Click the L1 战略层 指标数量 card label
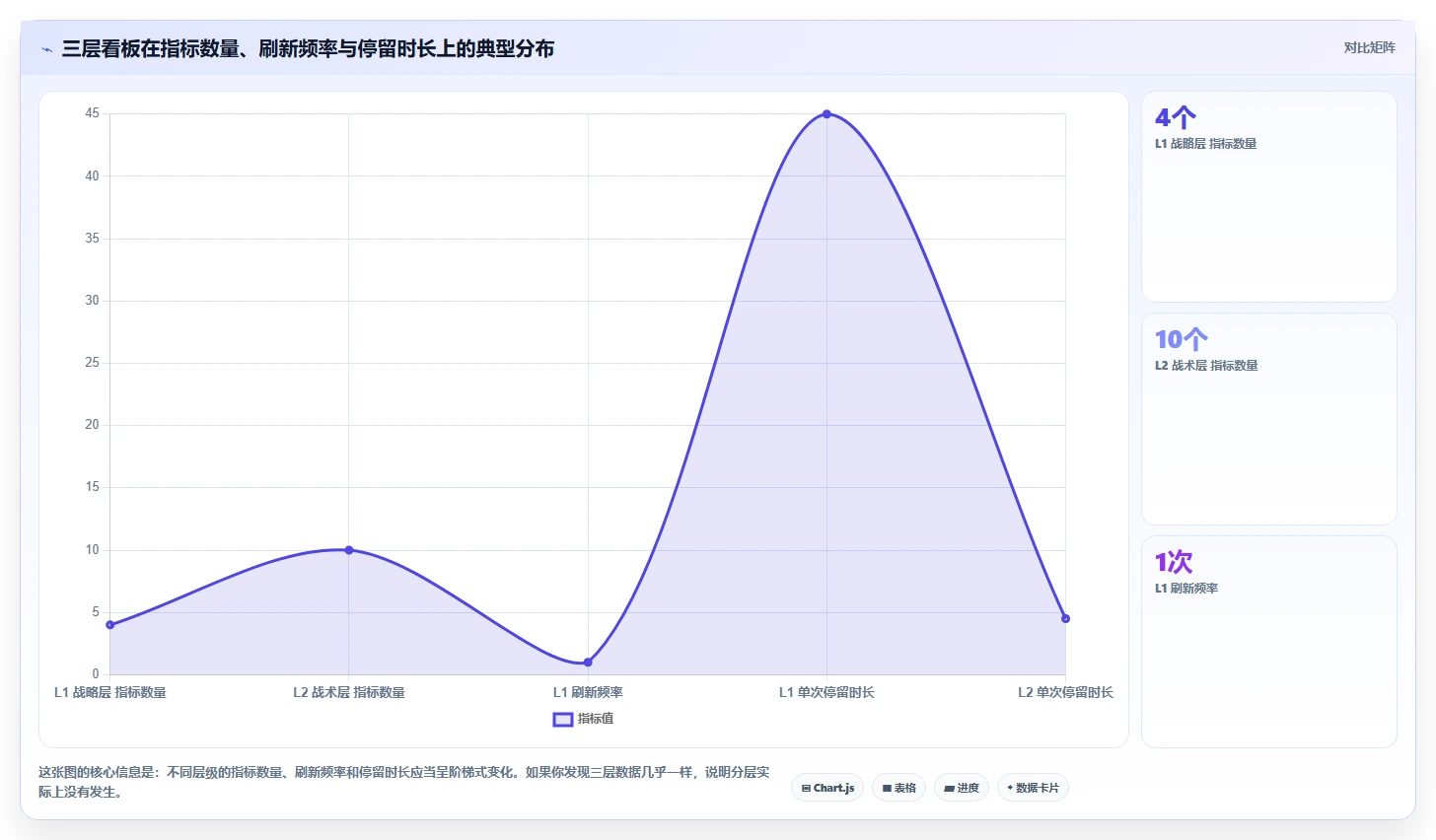Image resolution: width=1436 pixels, height=840 pixels. tap(1205, 144)
